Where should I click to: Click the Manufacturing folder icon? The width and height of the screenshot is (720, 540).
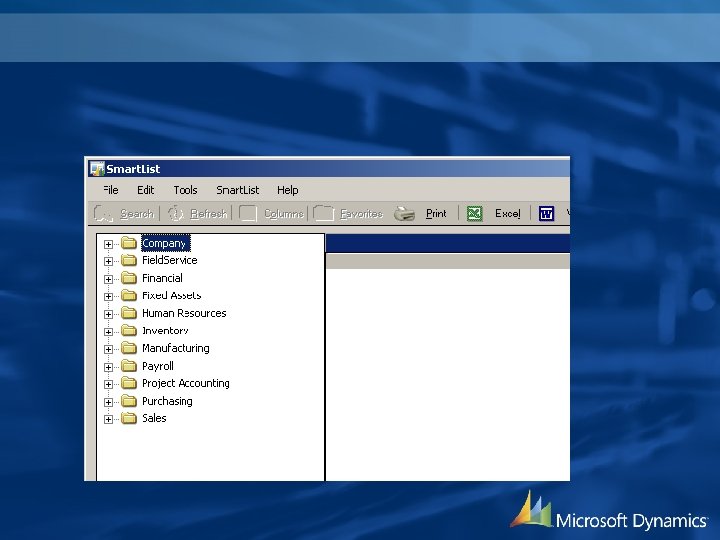pyautogui.click(x=129, y=348)
